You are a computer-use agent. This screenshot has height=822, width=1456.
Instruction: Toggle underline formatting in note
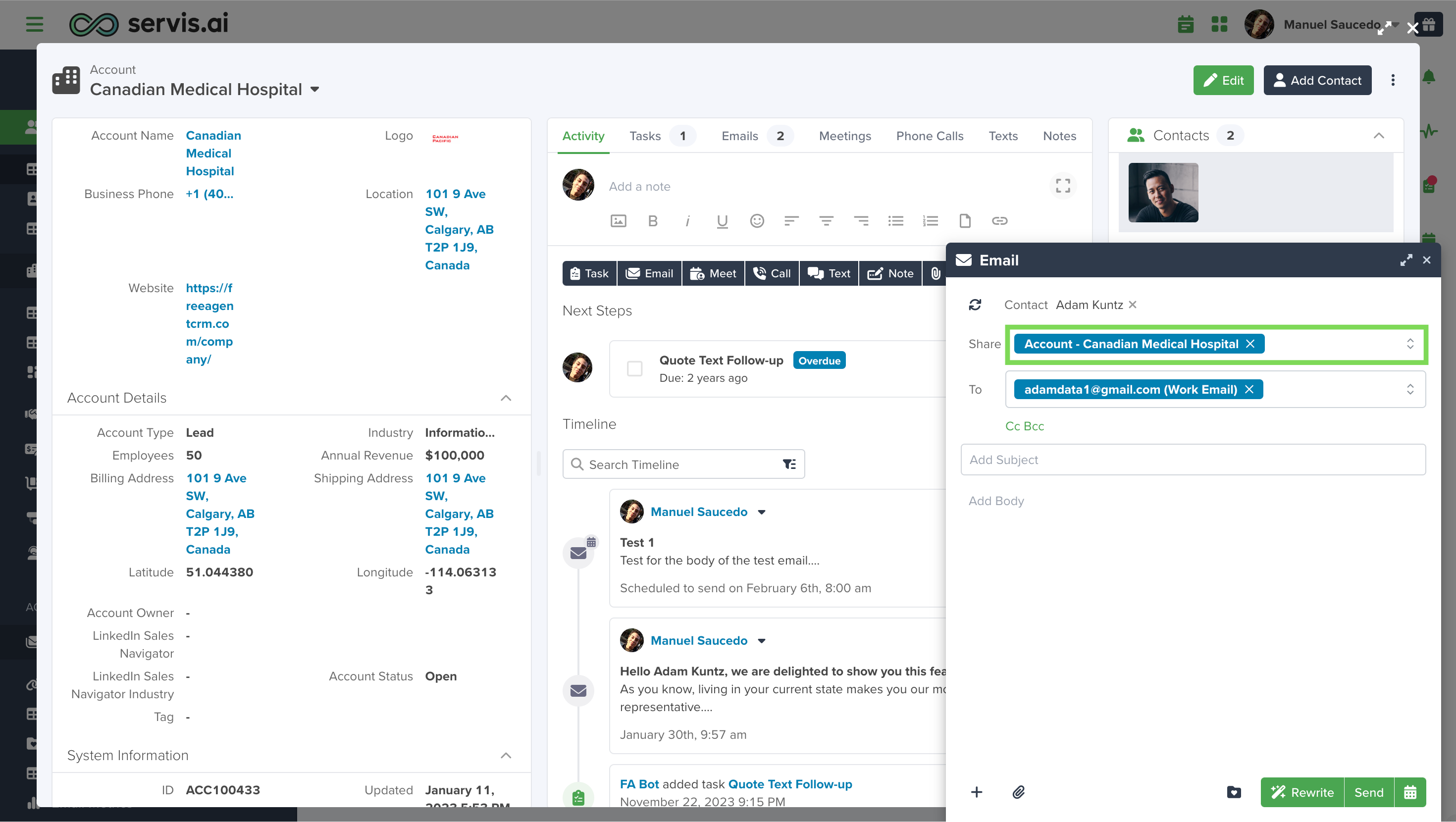(x=722, y=221)
